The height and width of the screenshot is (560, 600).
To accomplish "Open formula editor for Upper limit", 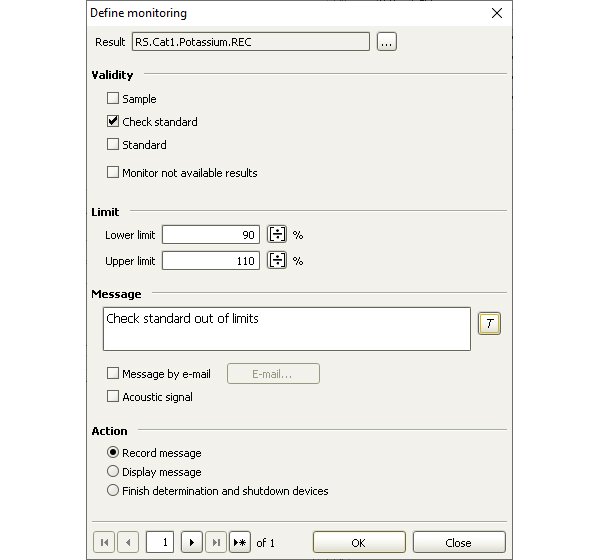I will (277, 260).
